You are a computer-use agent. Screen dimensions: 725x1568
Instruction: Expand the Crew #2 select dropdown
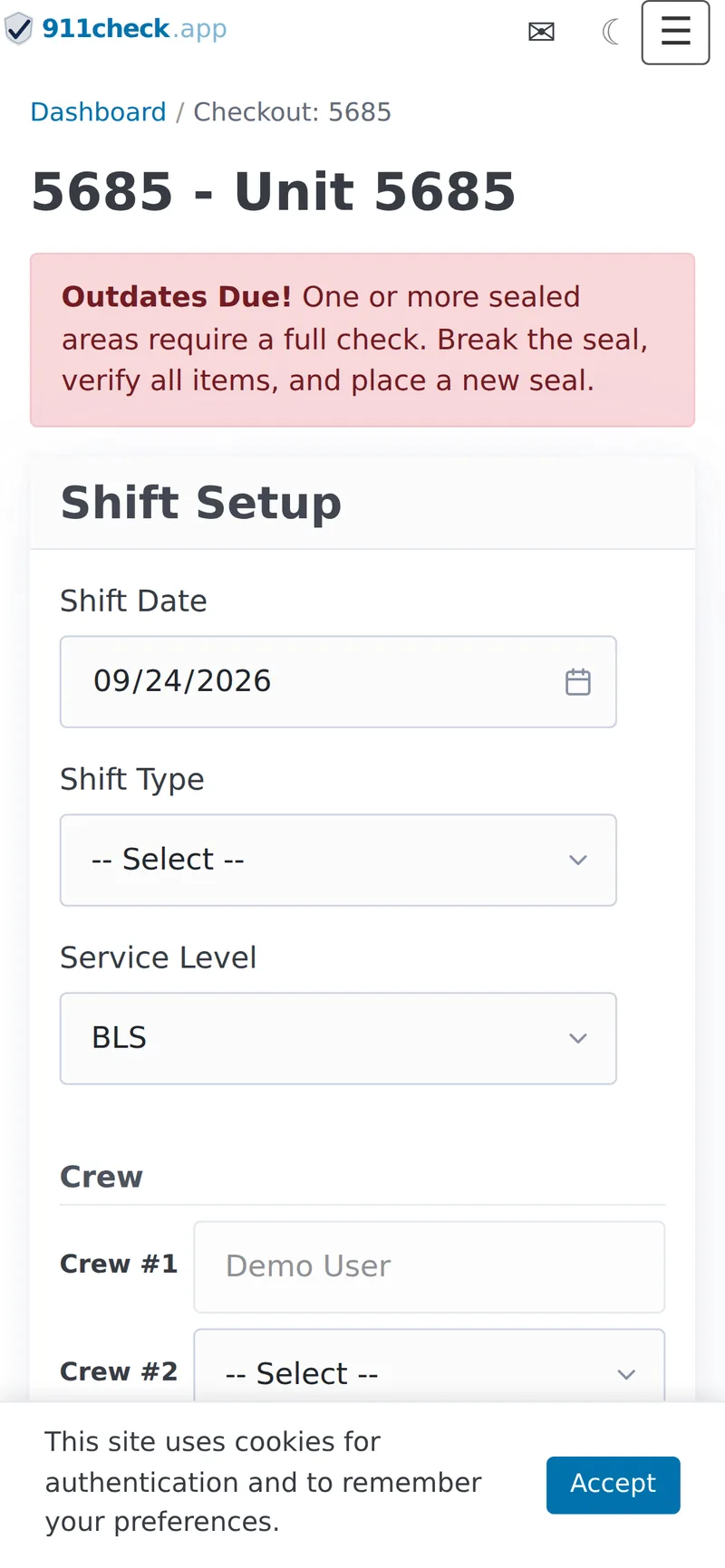click(x=430, y=1366)
